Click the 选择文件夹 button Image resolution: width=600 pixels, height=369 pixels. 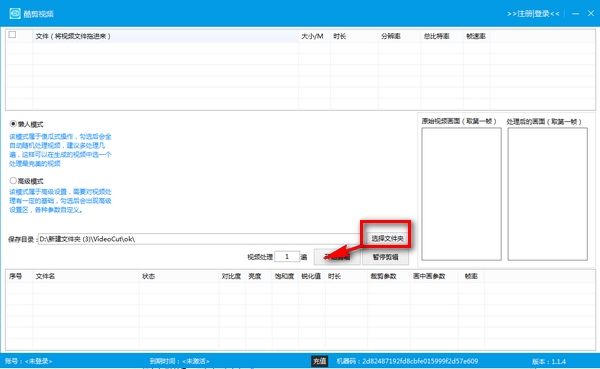(387, 238)
